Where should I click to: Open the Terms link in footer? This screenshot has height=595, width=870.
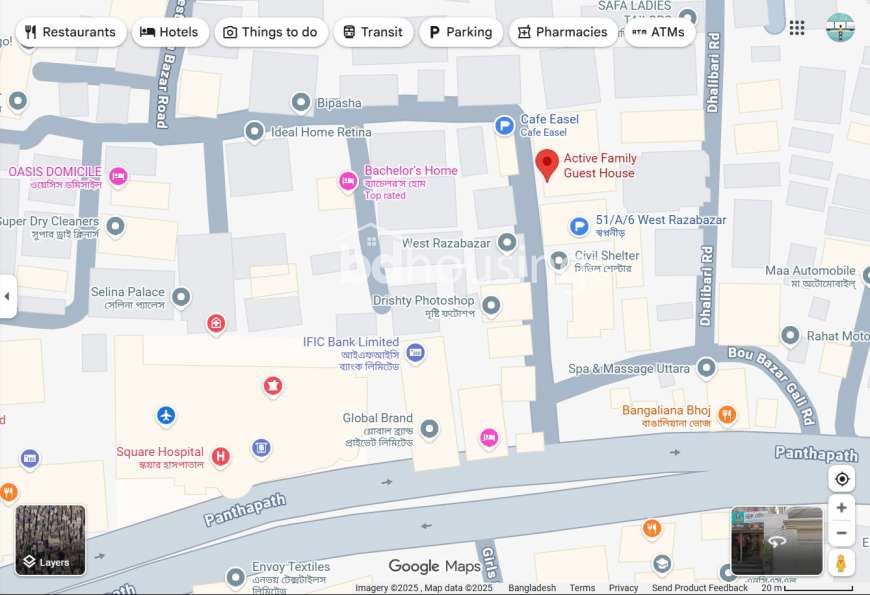pyautogui.click(x=582, y=588)
